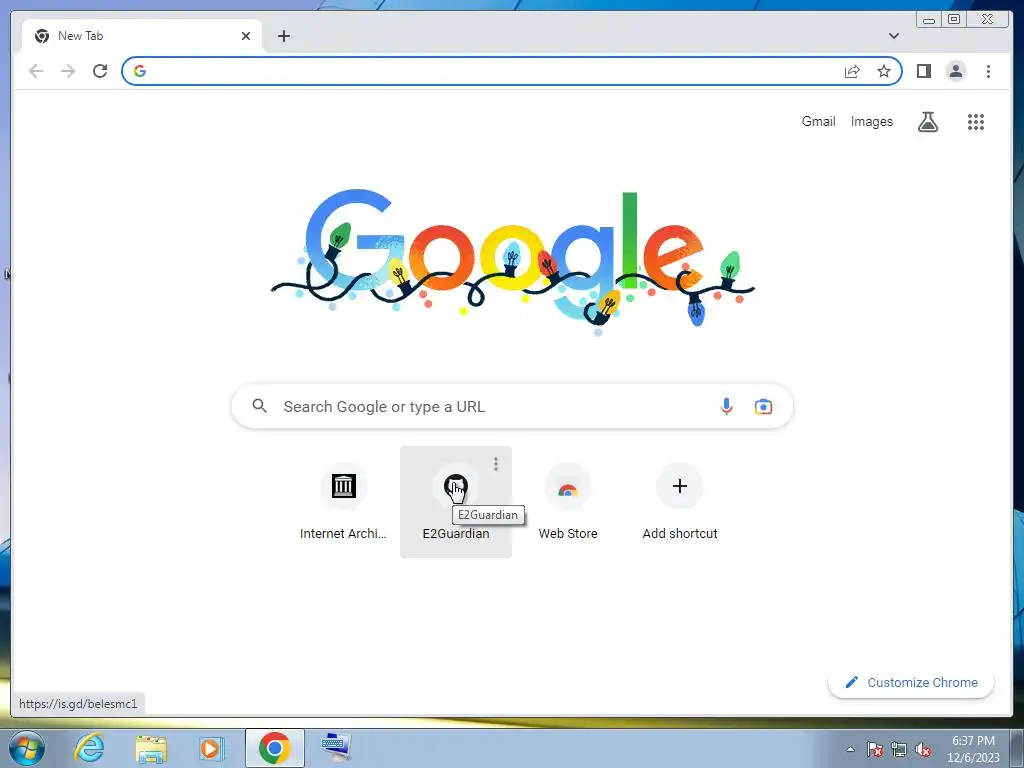Open E2Guardian shortcut tile
This screenshot has height=768, width=1024.
(x=456, y=502)
